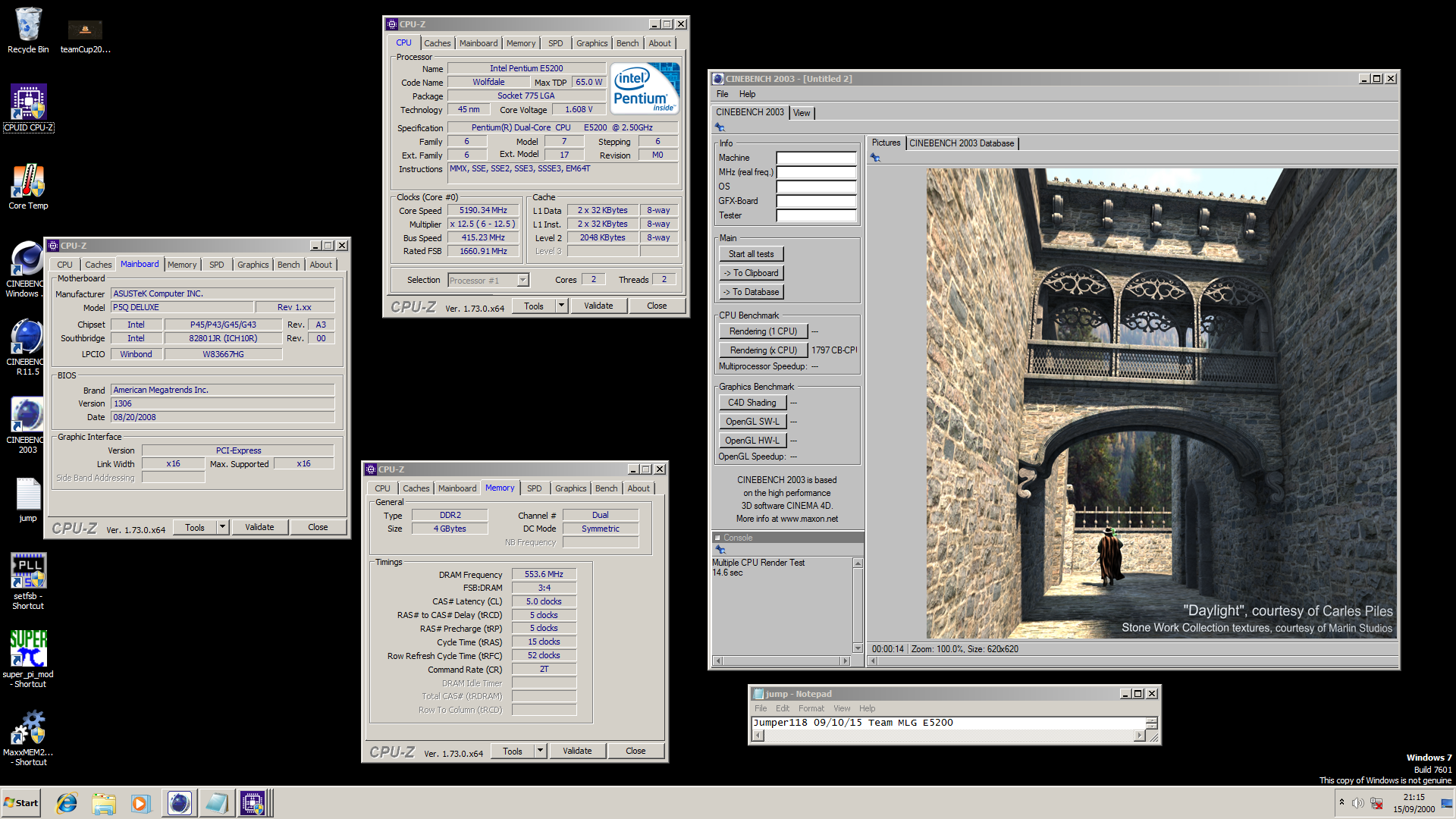Image resolution: width=1456 pixels, height=819 pixels.
Task: Open Internet Explorer from taskbar
Action: [67, 803]
